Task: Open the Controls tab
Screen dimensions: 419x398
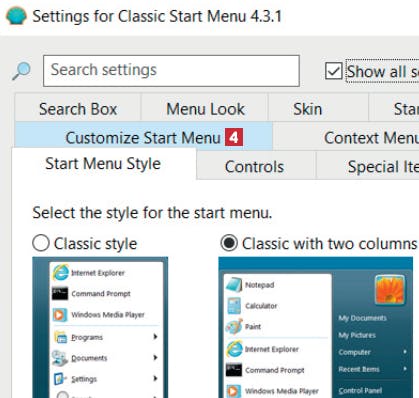Action: (255, 166)
